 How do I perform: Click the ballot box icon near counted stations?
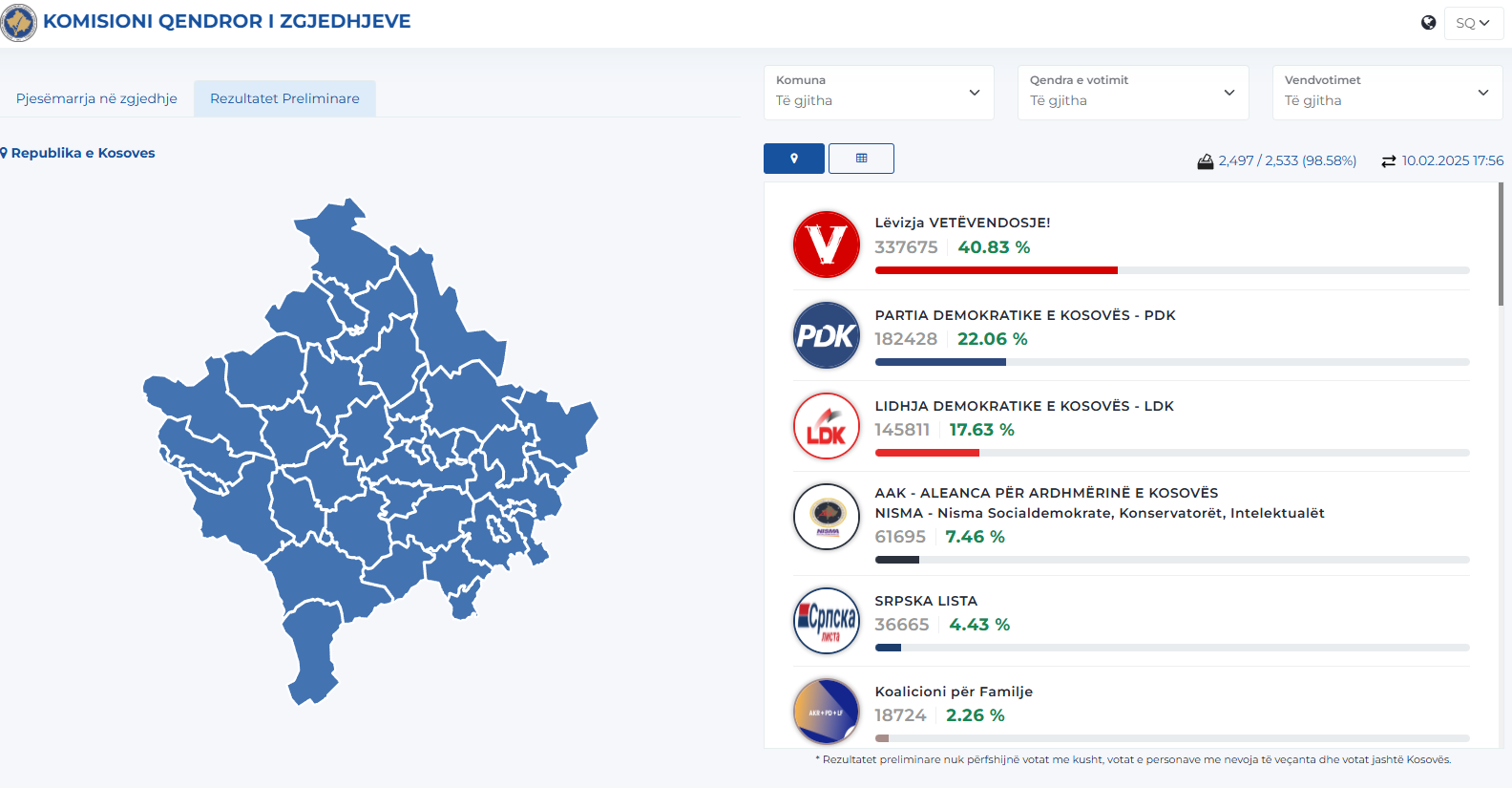point(1206,161)
